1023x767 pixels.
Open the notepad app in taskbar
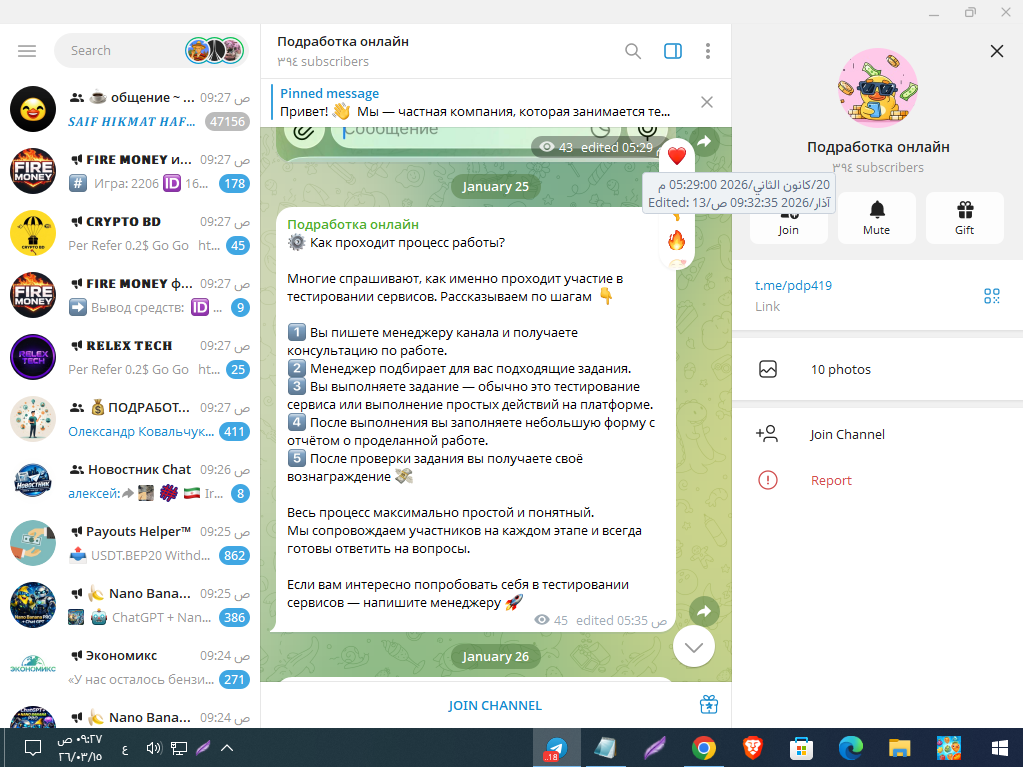(605, 748)
